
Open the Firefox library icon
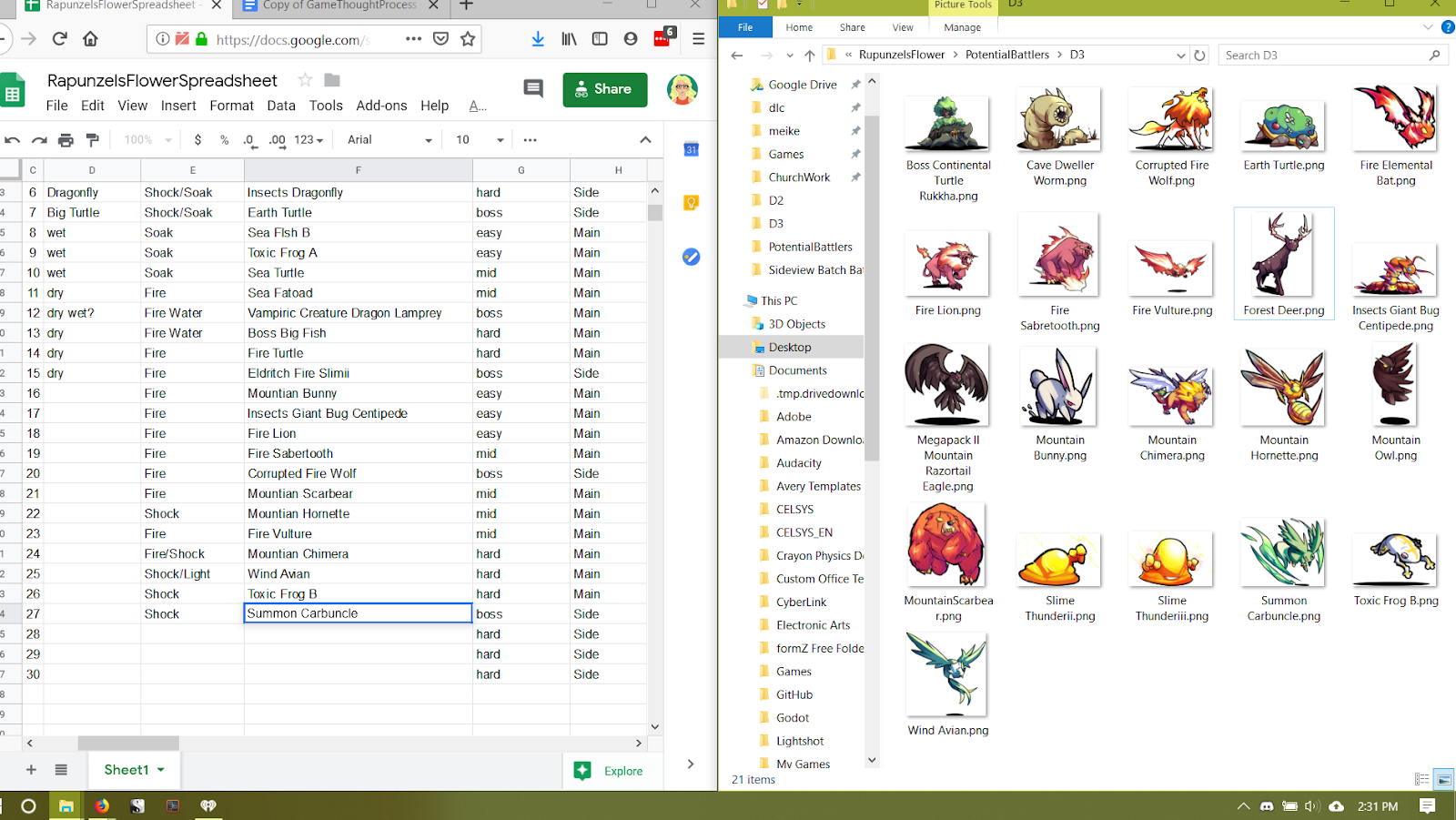tap(569, 39)
